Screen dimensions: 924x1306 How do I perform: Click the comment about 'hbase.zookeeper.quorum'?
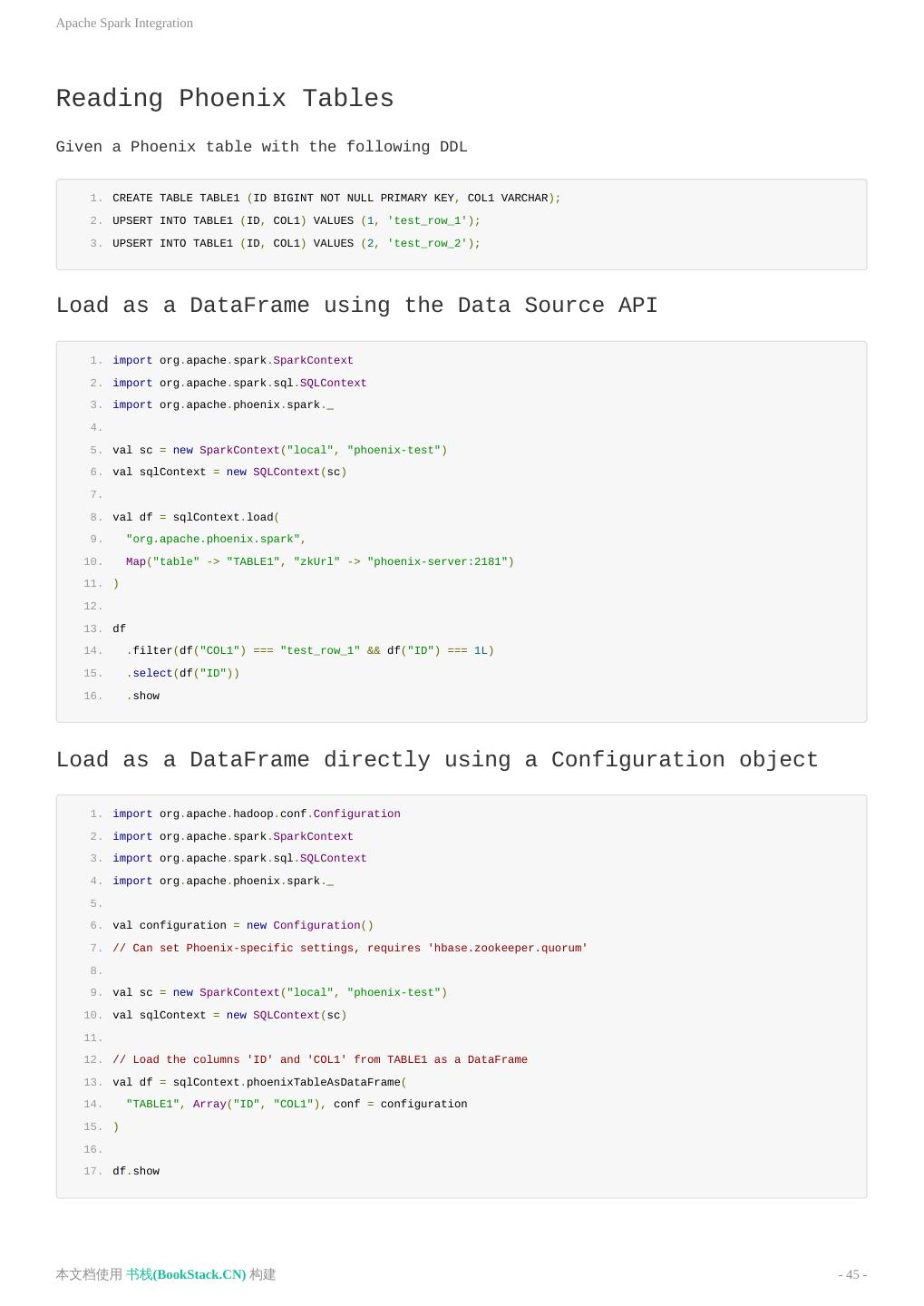tap(350, 948)
